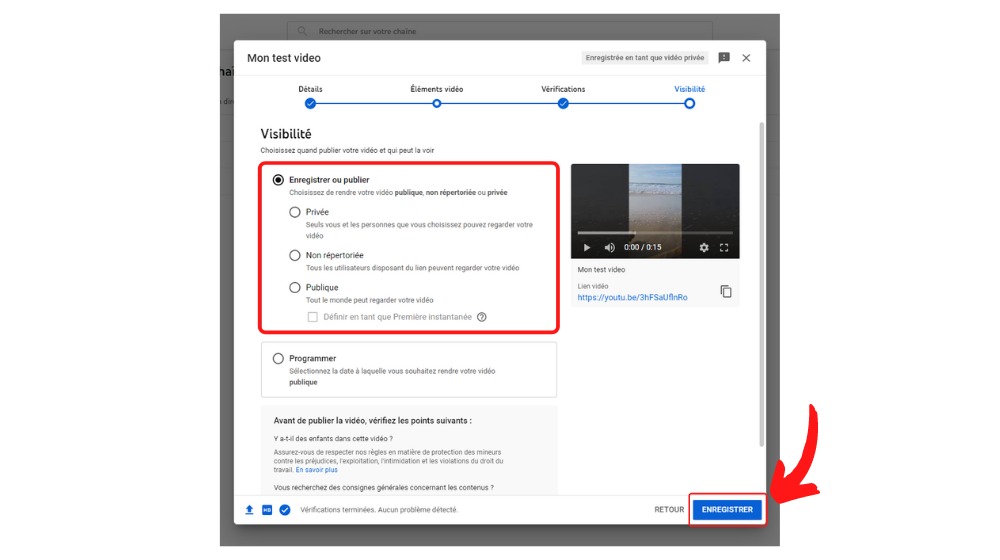Screen dimensions: 1000x560
Task: Open the youtu.be video link
Action: pyautogui.click(x=633, y=297)
